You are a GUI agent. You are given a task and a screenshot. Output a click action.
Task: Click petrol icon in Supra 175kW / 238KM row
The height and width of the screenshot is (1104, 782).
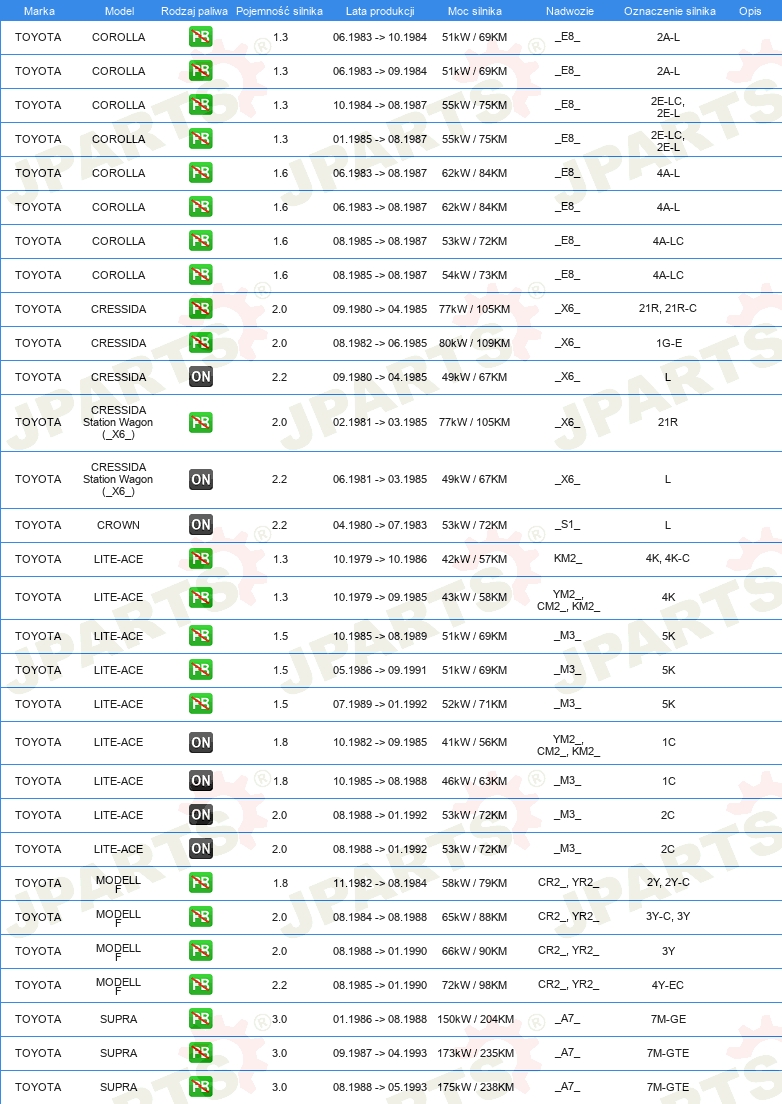click(x=201, y=1086)
